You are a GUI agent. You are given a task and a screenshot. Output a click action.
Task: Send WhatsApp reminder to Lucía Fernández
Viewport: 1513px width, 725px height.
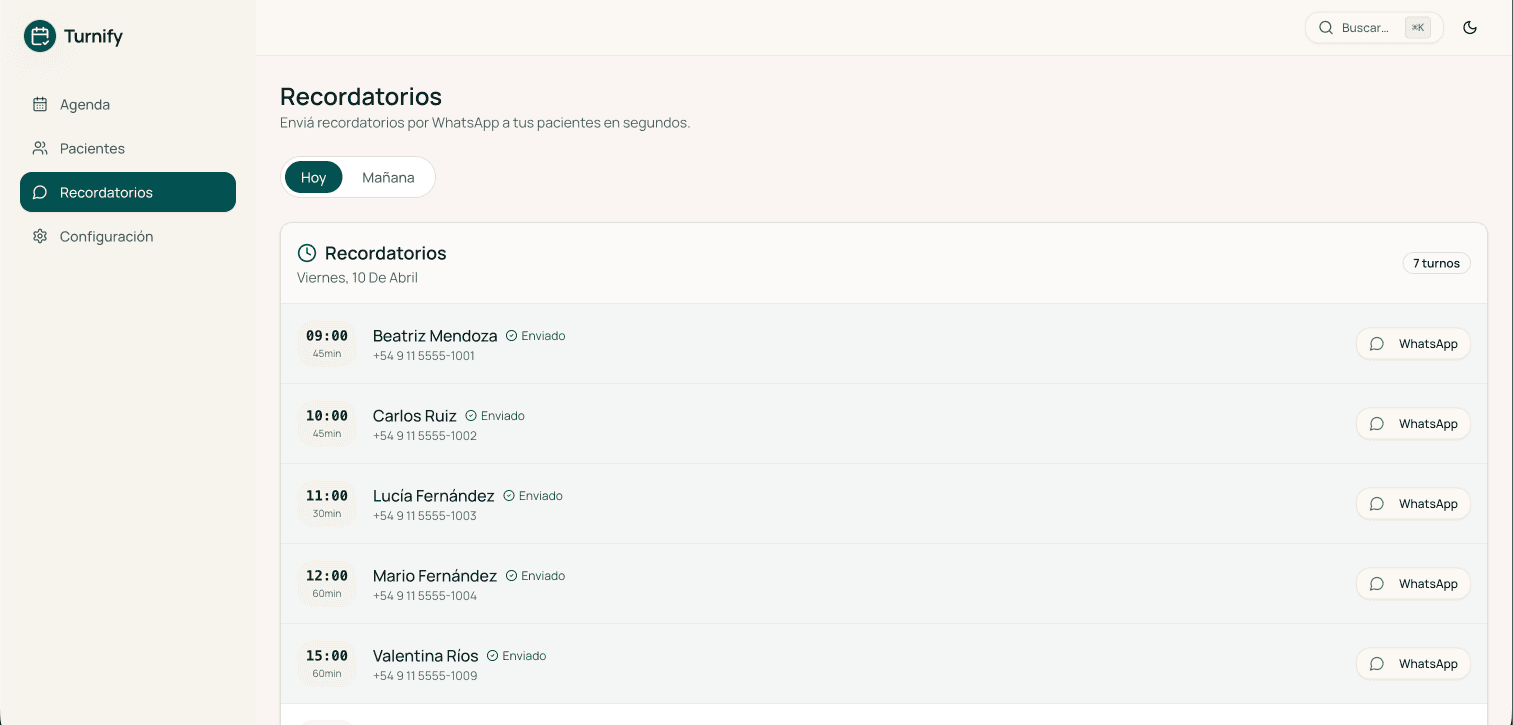pyautogui.click(x=1413, y=504)
